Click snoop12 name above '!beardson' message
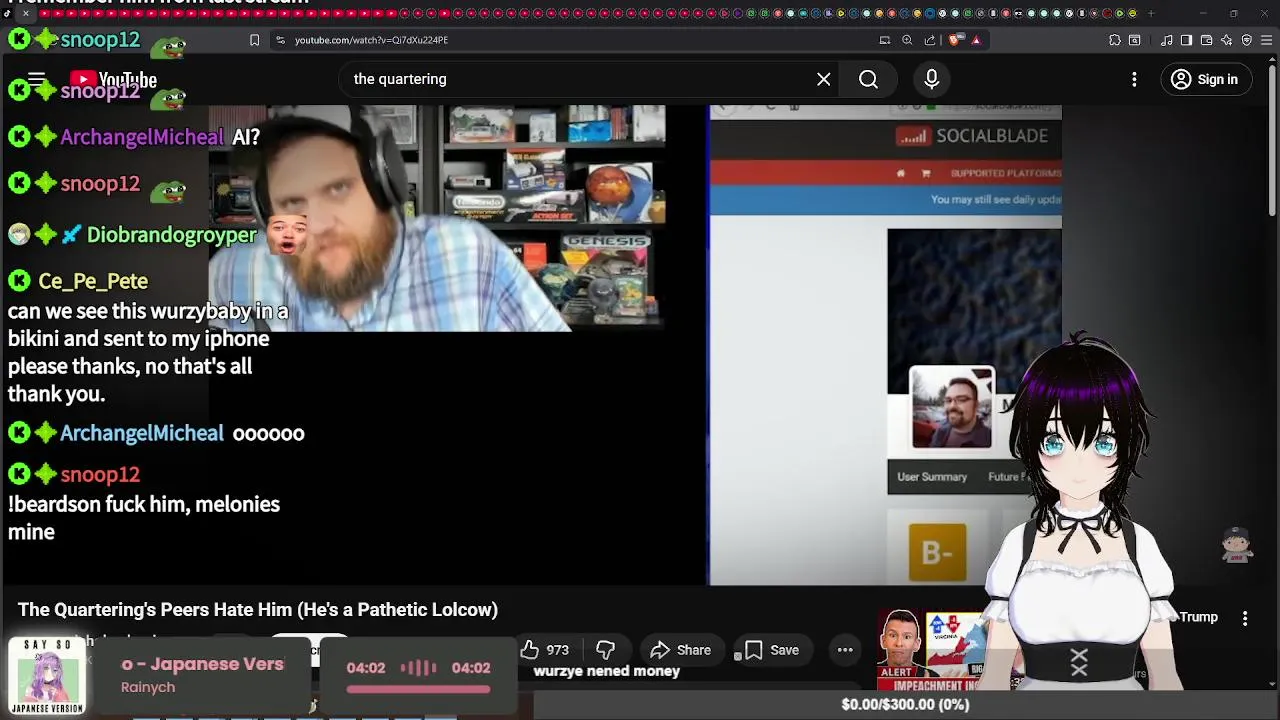The image size is (1280, 720). pos(100,475)
